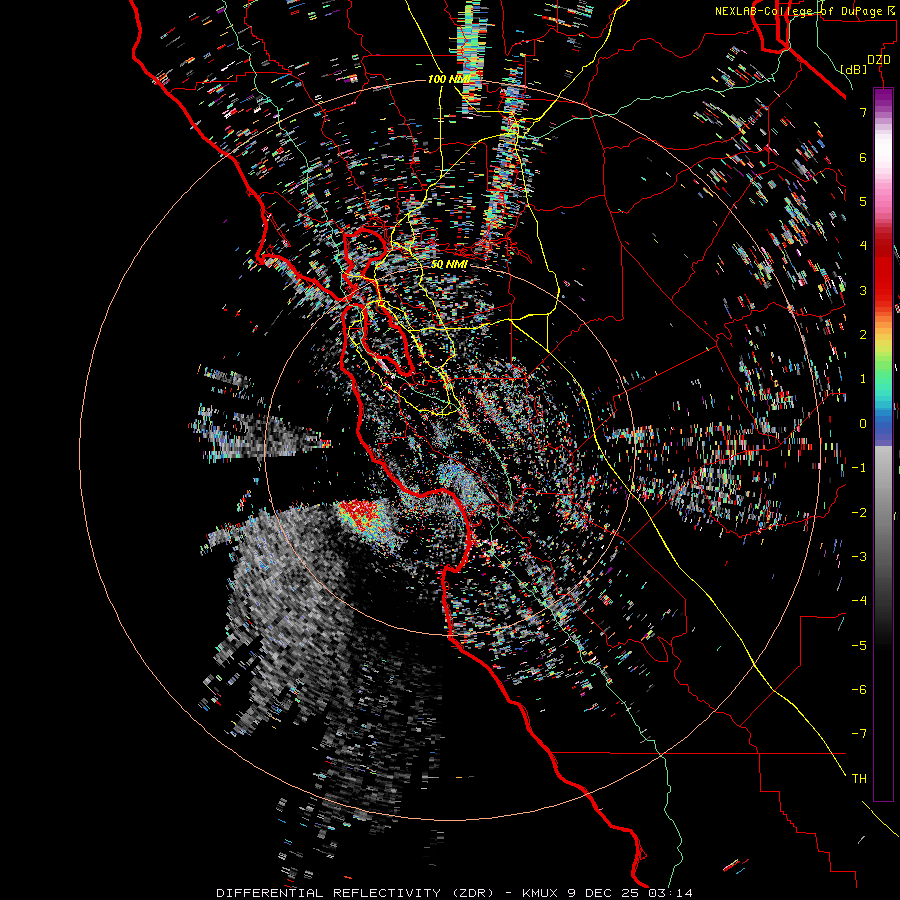Click the -7 dB scale tick label
This screenshot has width=900, height=900.
(859, 734)
